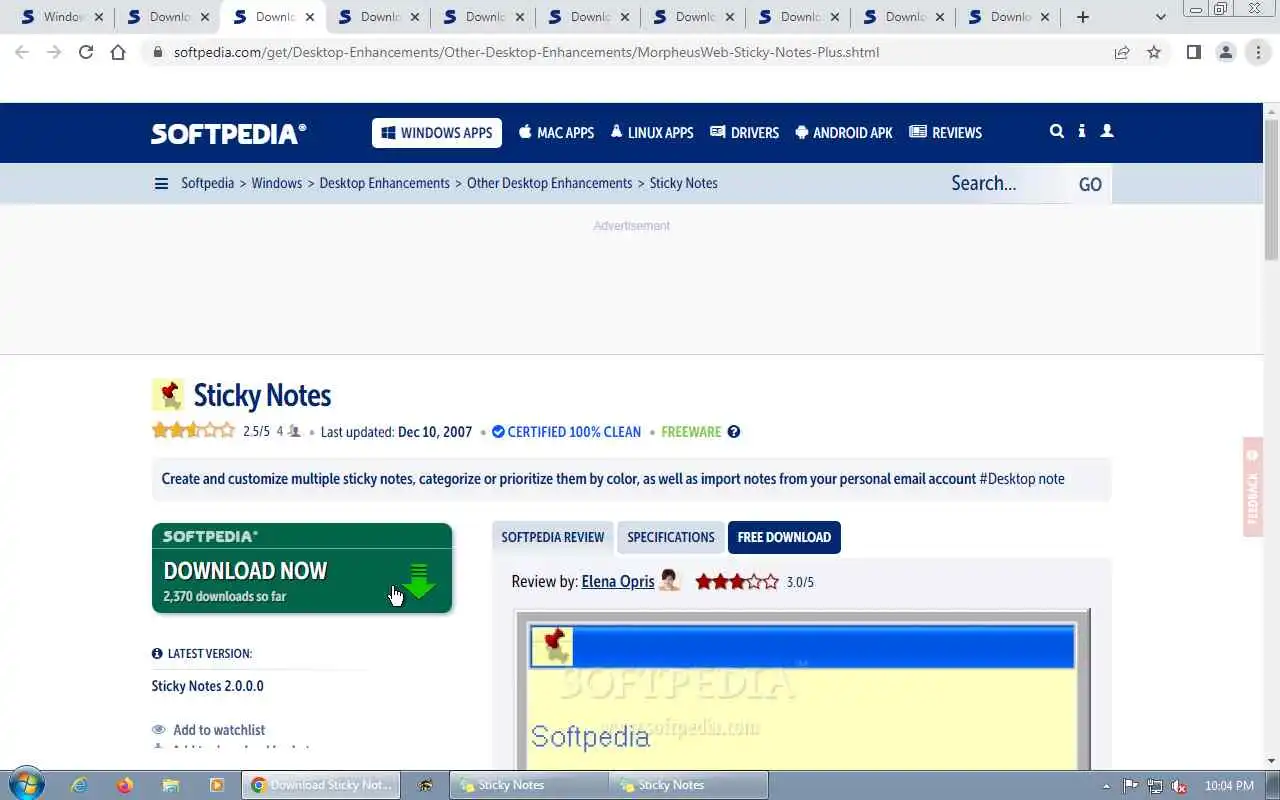Click the user votes count icon
This screenshot has height=800, width=1280.
pyautogui.click(x=294, y=432)
